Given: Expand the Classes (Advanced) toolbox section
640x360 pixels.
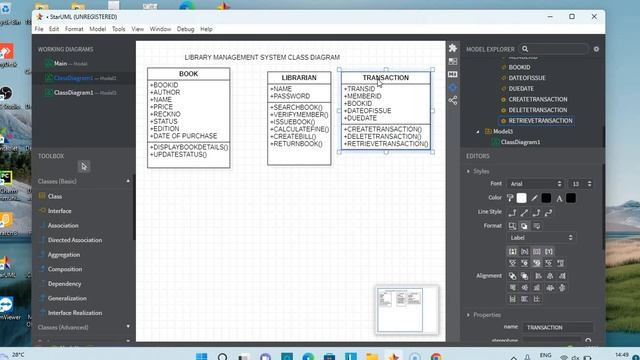Looking at the screenshot, I should (128, 327).
